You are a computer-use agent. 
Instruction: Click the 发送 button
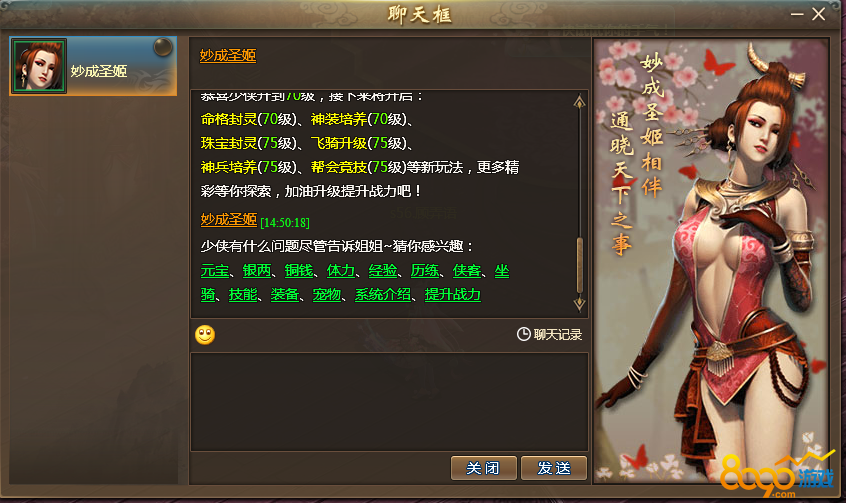[554, 468]
